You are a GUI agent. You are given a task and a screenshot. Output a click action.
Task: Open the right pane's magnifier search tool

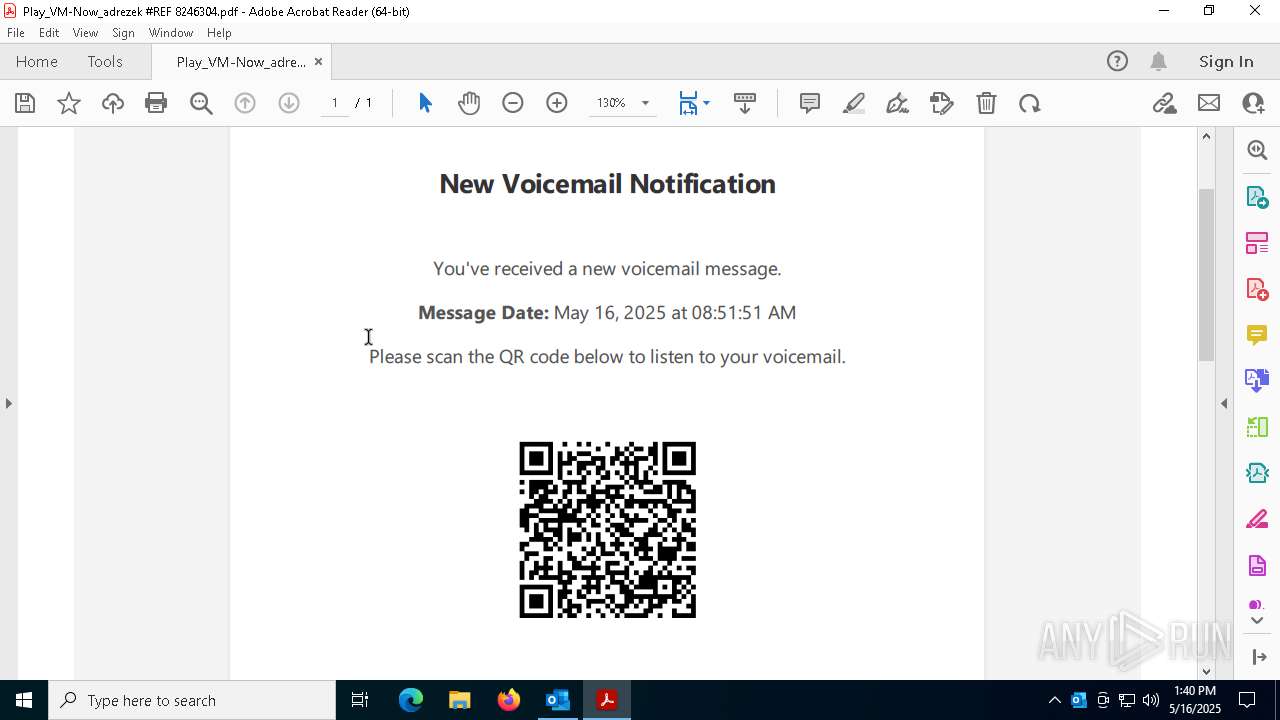pos(1257,150)
